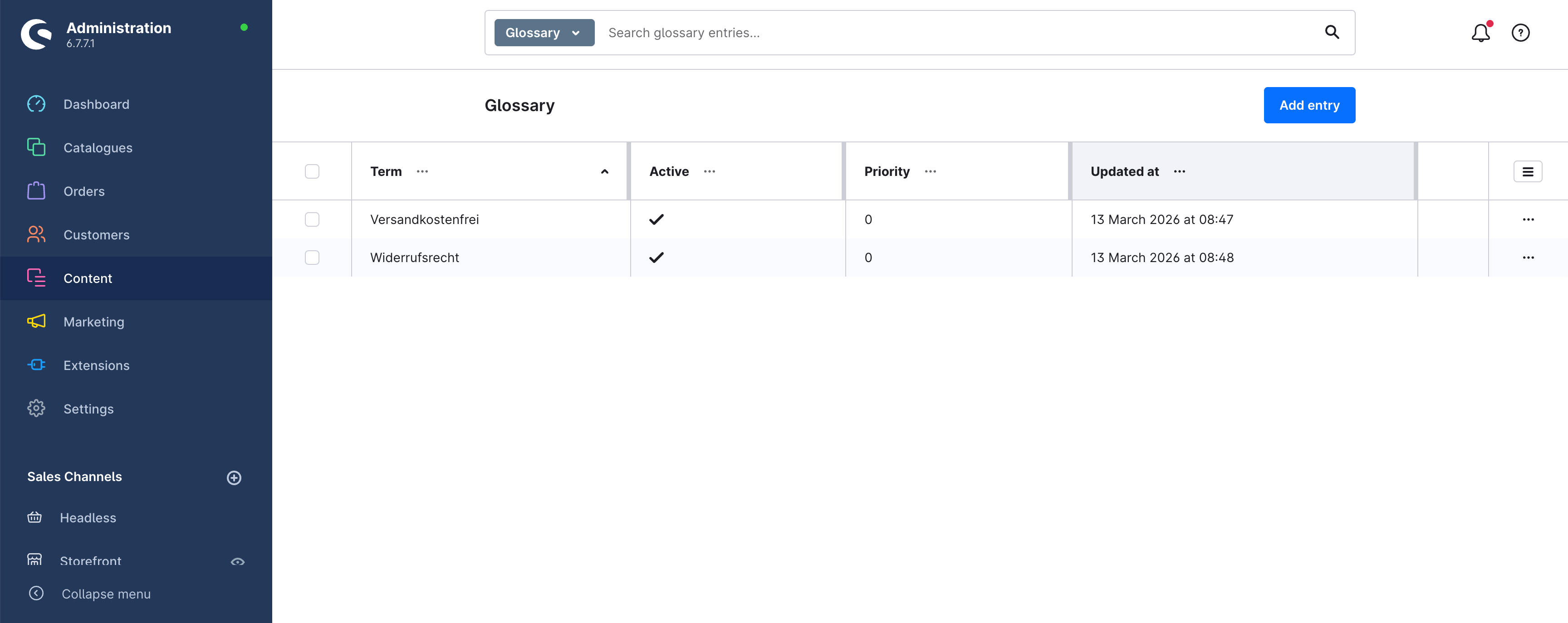Open the Marketing menu item
The width and height of the screenshot is (1568, 623).
(x=94, y=322)
